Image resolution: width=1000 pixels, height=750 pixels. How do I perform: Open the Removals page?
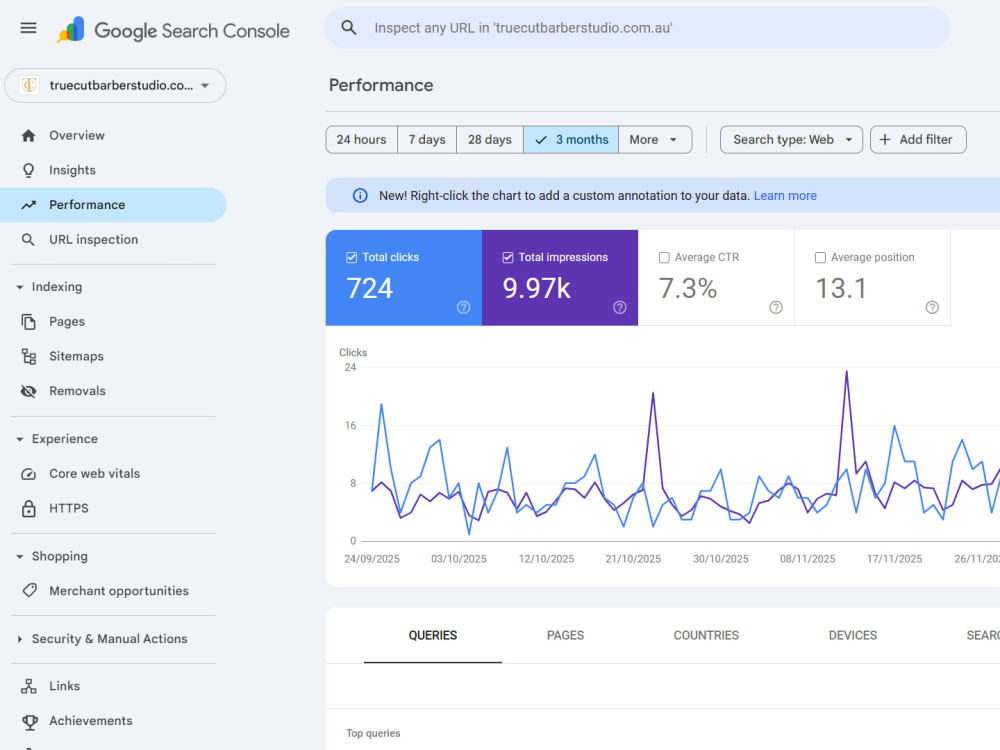[x=114, y=391]
